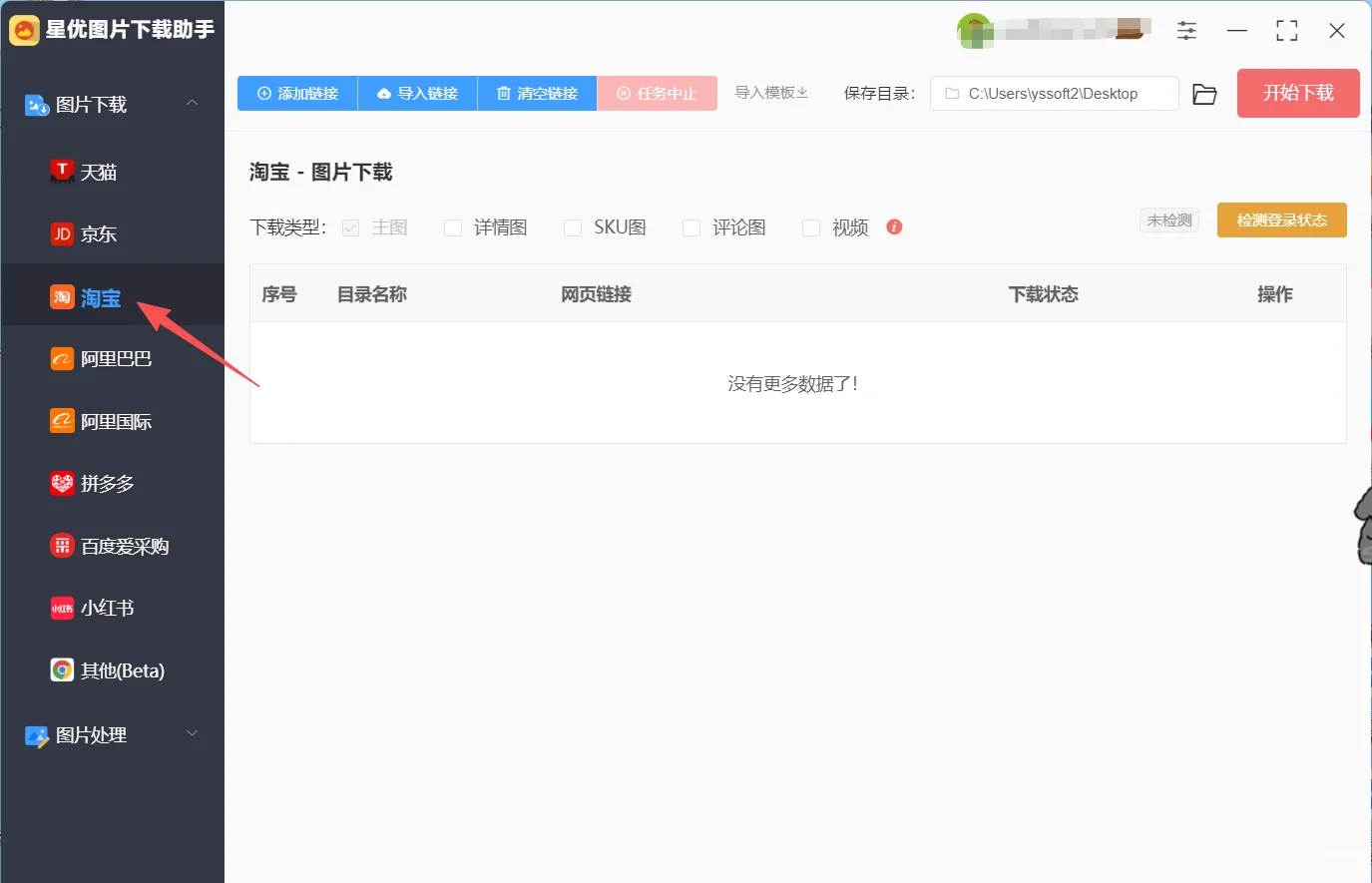Viewport: 1372px width, 883px height.
Task: Click the folder icon beside 保存目录
Action: point(1204,93)
